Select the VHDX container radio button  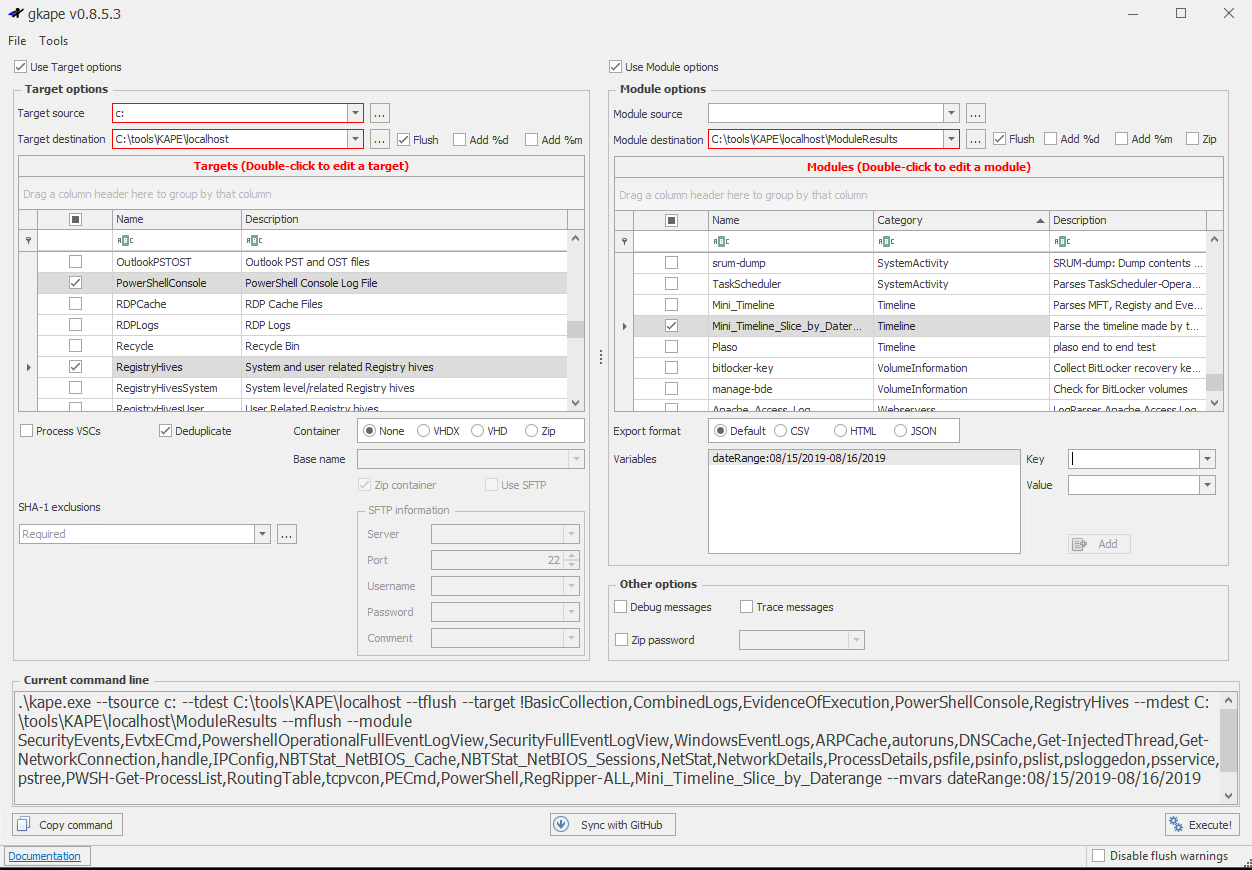(424, 431)
